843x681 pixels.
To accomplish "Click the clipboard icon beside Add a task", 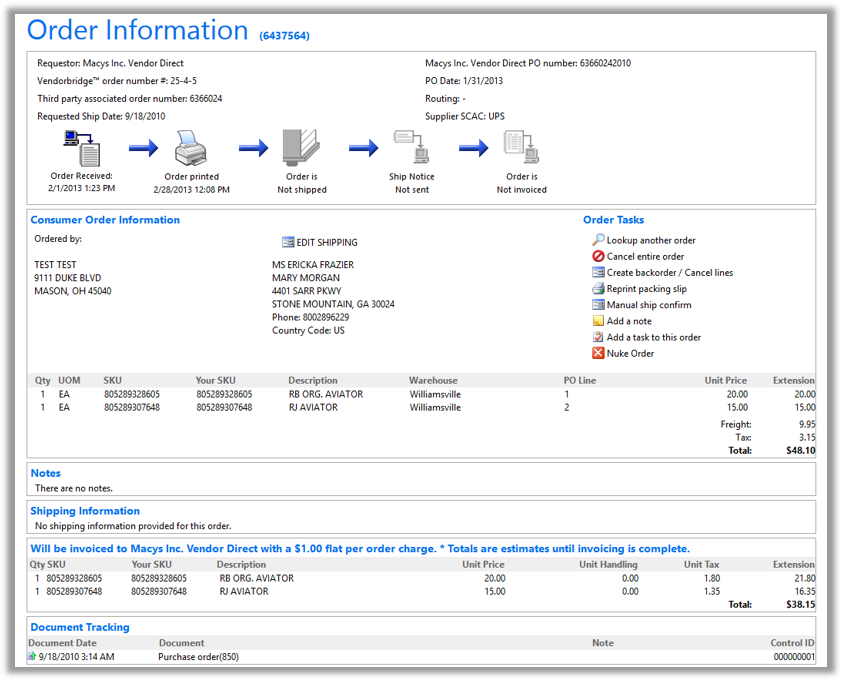I will (598, 337).
